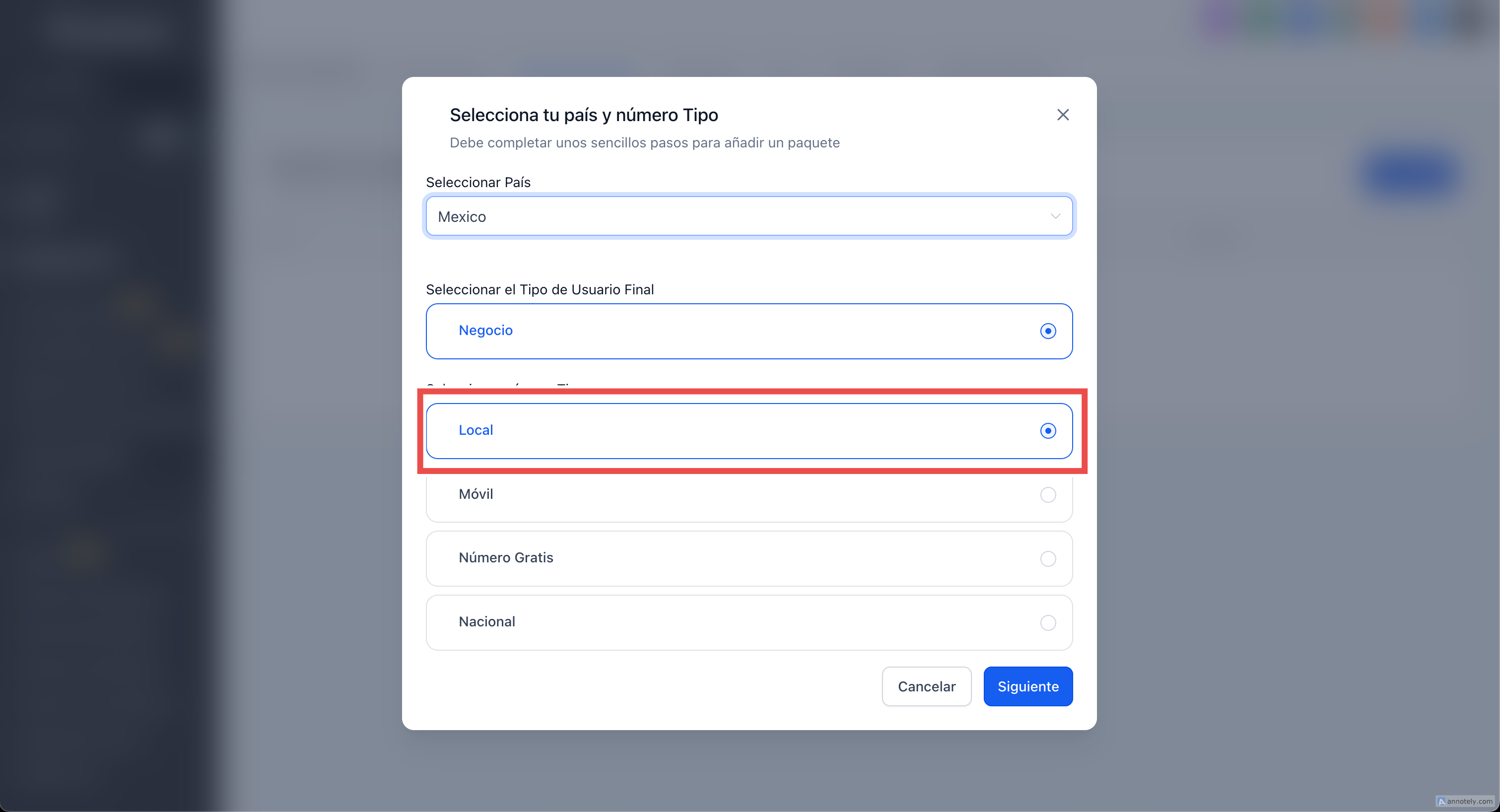Click the 'Nacional' option label text
Screen dimensions: 1500x812
pos(487,622)
